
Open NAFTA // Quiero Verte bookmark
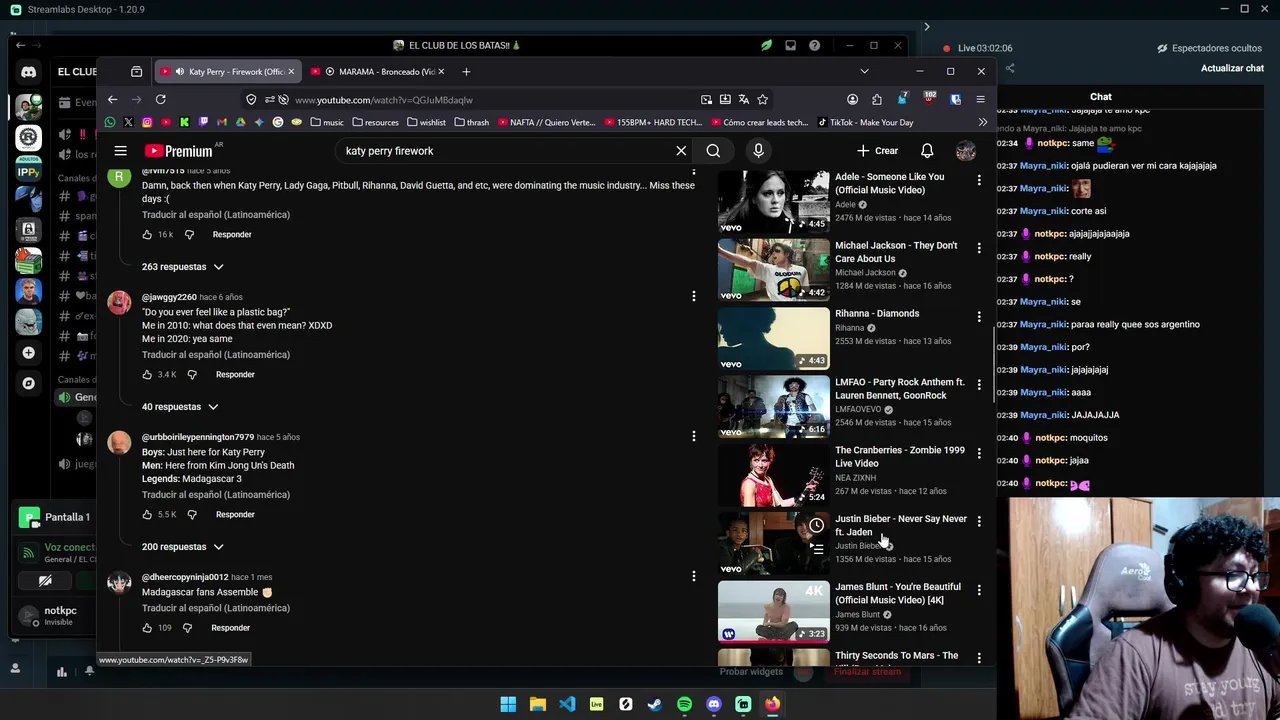click(x=546, y=122)
